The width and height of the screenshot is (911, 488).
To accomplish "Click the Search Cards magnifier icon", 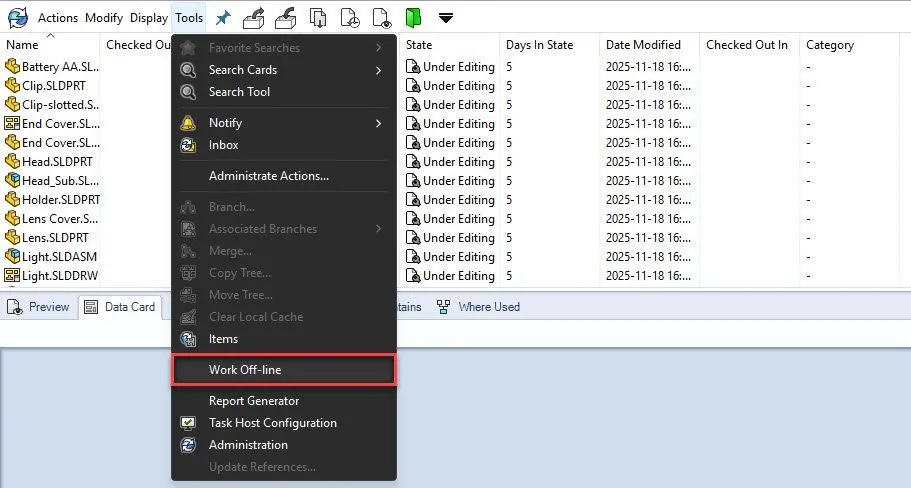I will coord(188,70).
